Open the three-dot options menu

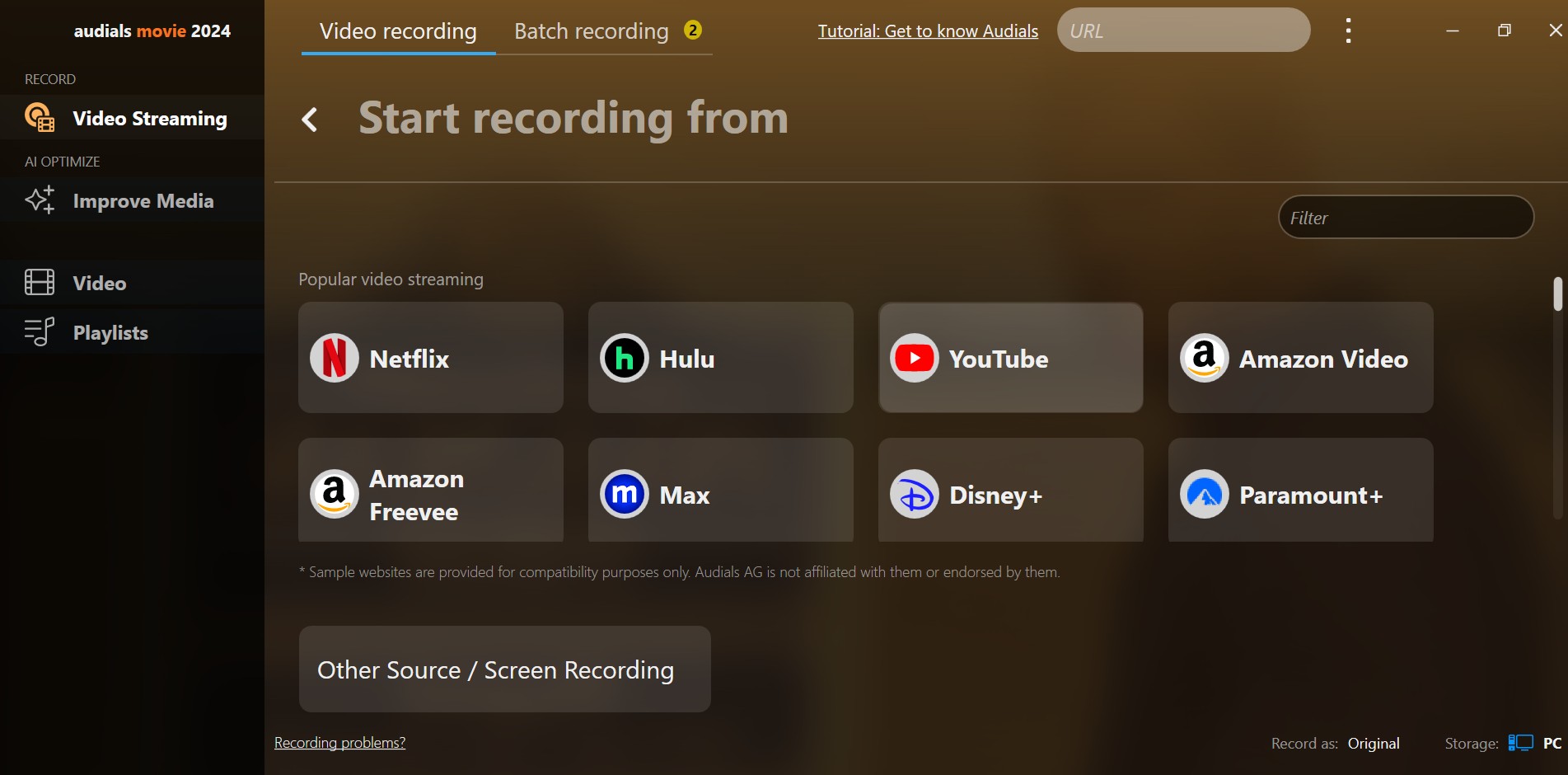pos(1348,31)
